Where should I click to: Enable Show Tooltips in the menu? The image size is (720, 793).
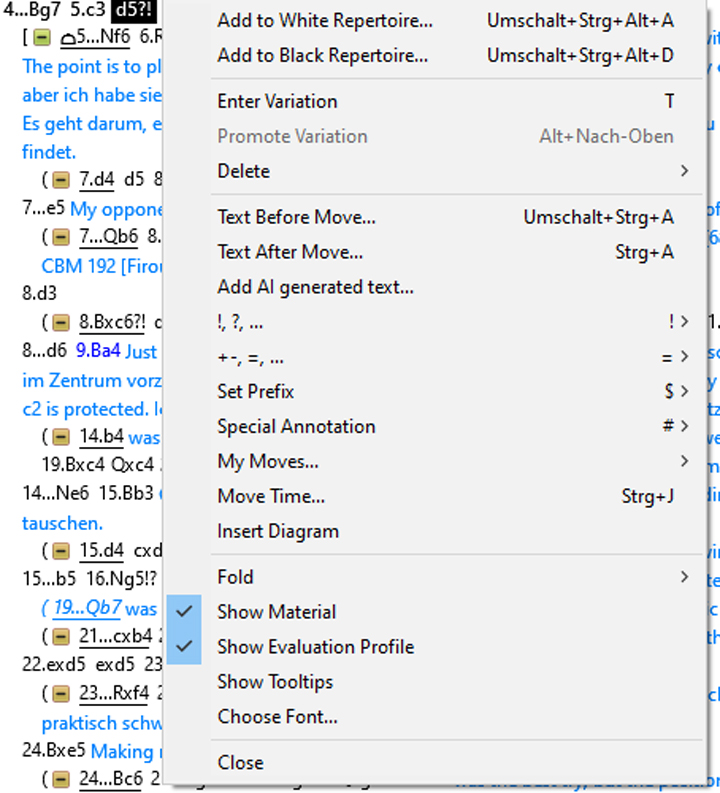pyautogui.click(x=275, y=682)
